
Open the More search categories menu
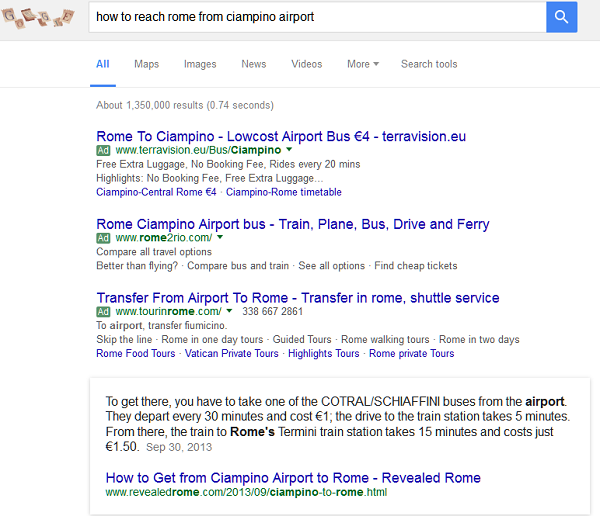(363, 64)
